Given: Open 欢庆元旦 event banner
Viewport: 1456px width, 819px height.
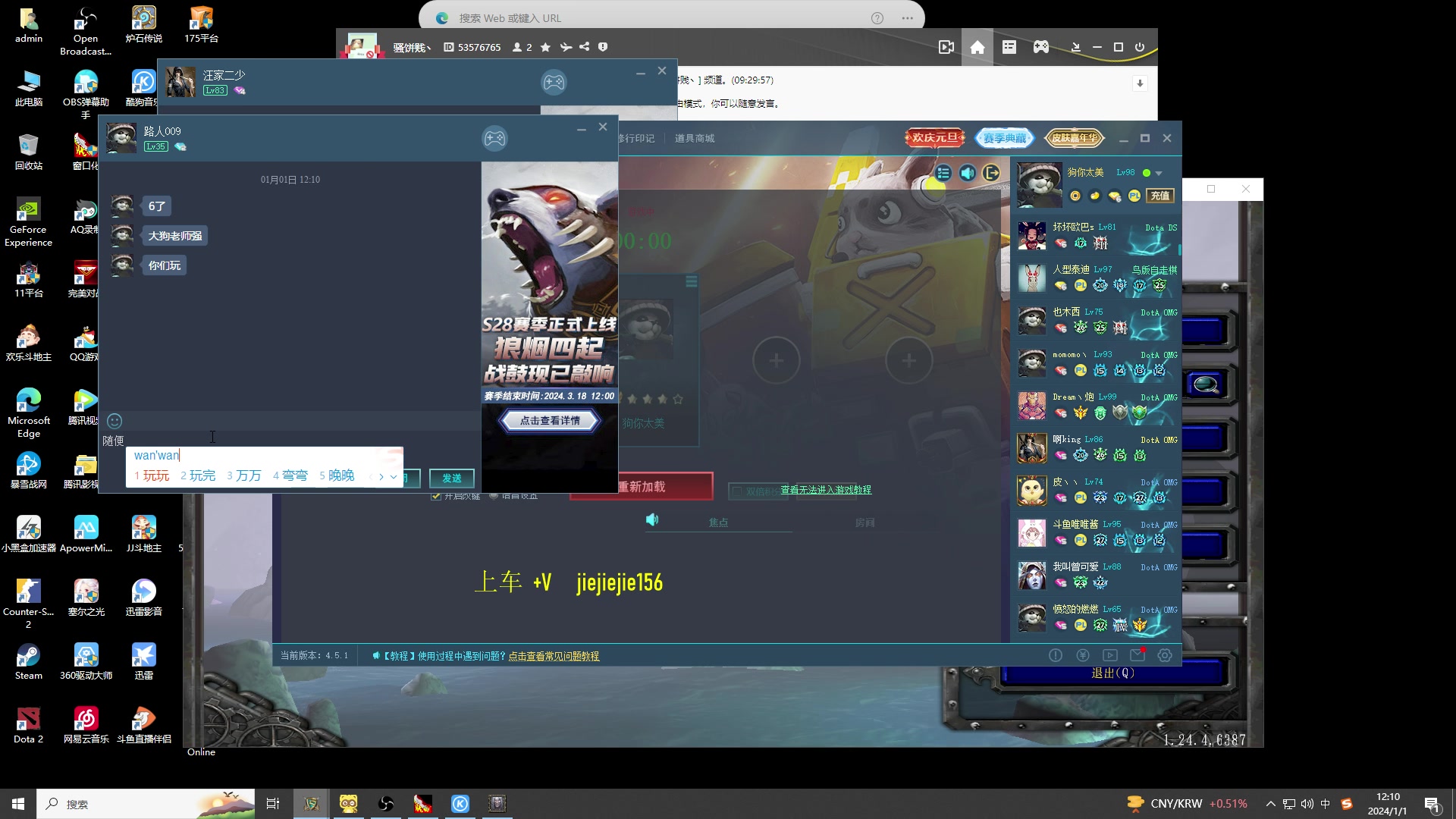Looking at the screenshot, I should (x=934, y=138).
